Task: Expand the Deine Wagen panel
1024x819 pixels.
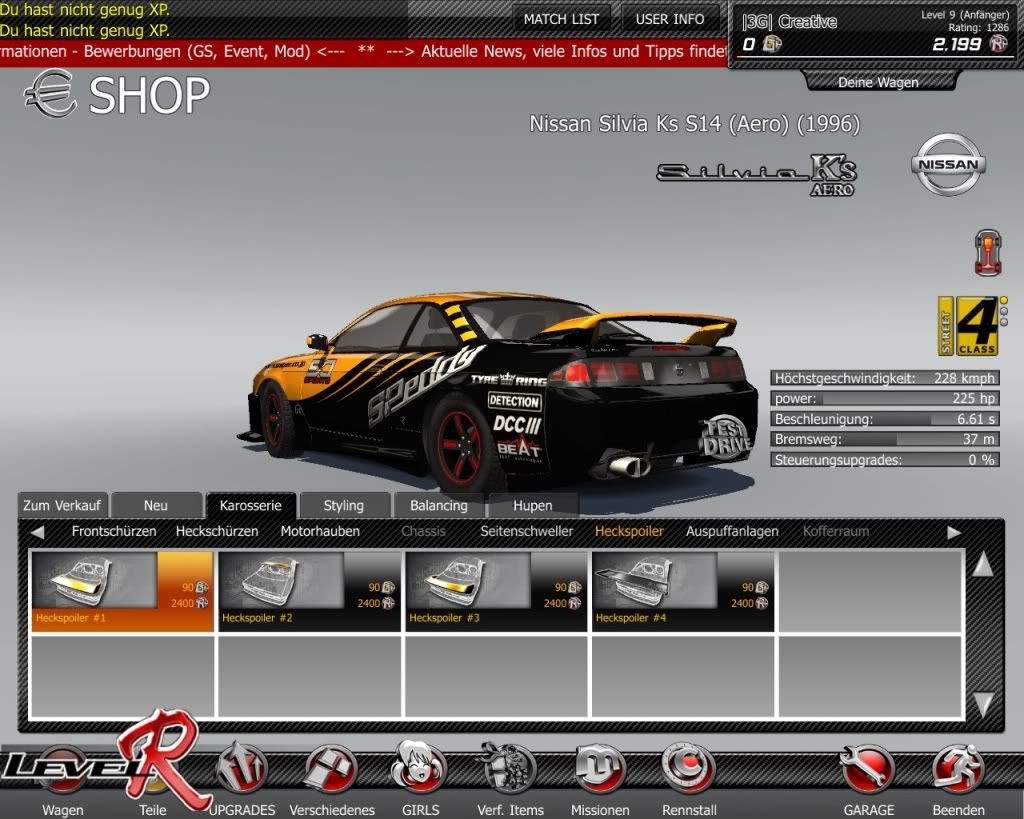Action: (877, 82)
